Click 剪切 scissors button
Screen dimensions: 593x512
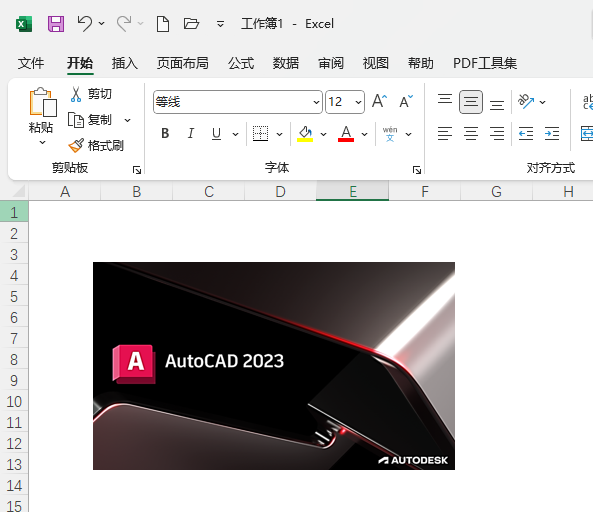(x=91, y=94)
